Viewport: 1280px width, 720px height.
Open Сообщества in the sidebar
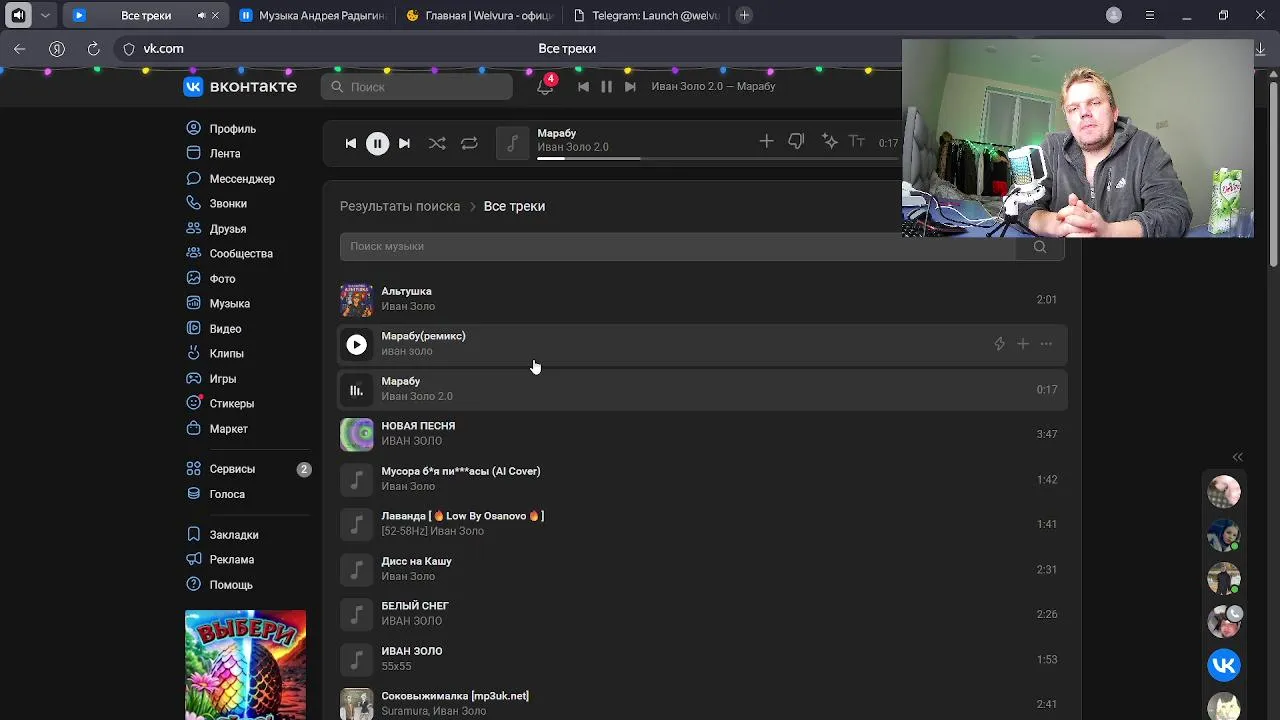point(229,253)
